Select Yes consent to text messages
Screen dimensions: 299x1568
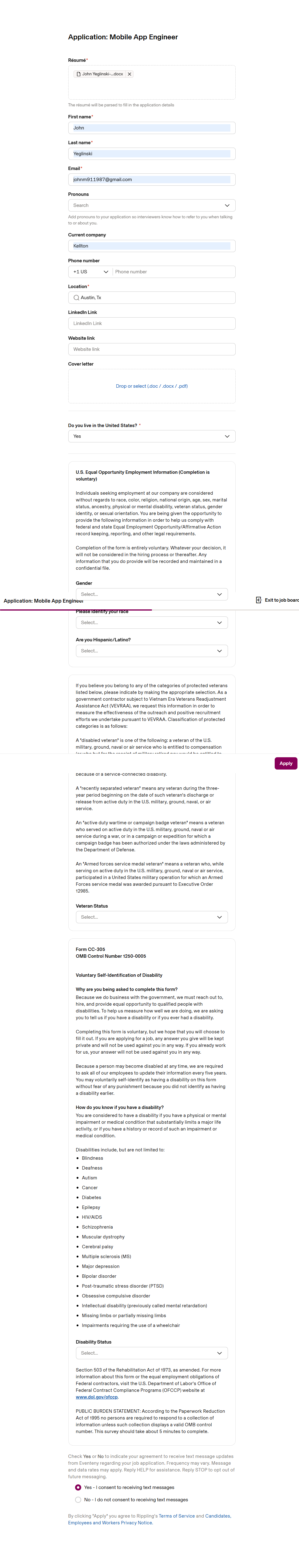[x=78, y=1488]
